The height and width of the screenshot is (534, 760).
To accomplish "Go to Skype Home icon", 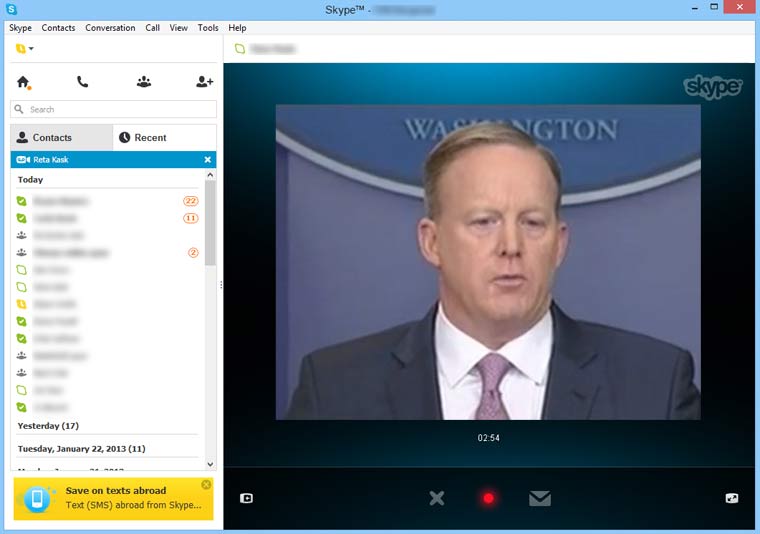I will coord(23,82).
